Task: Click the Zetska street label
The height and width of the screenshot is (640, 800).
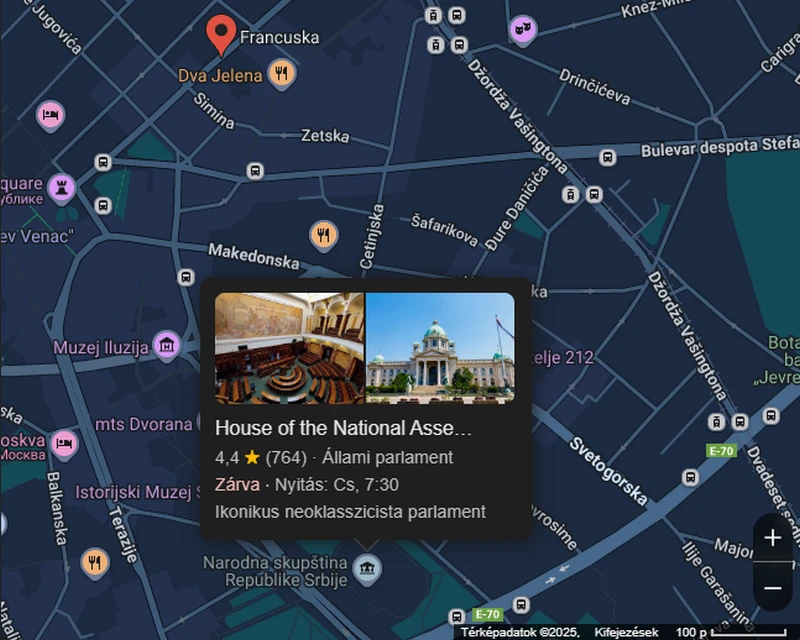Action: (x=325, y=136)
